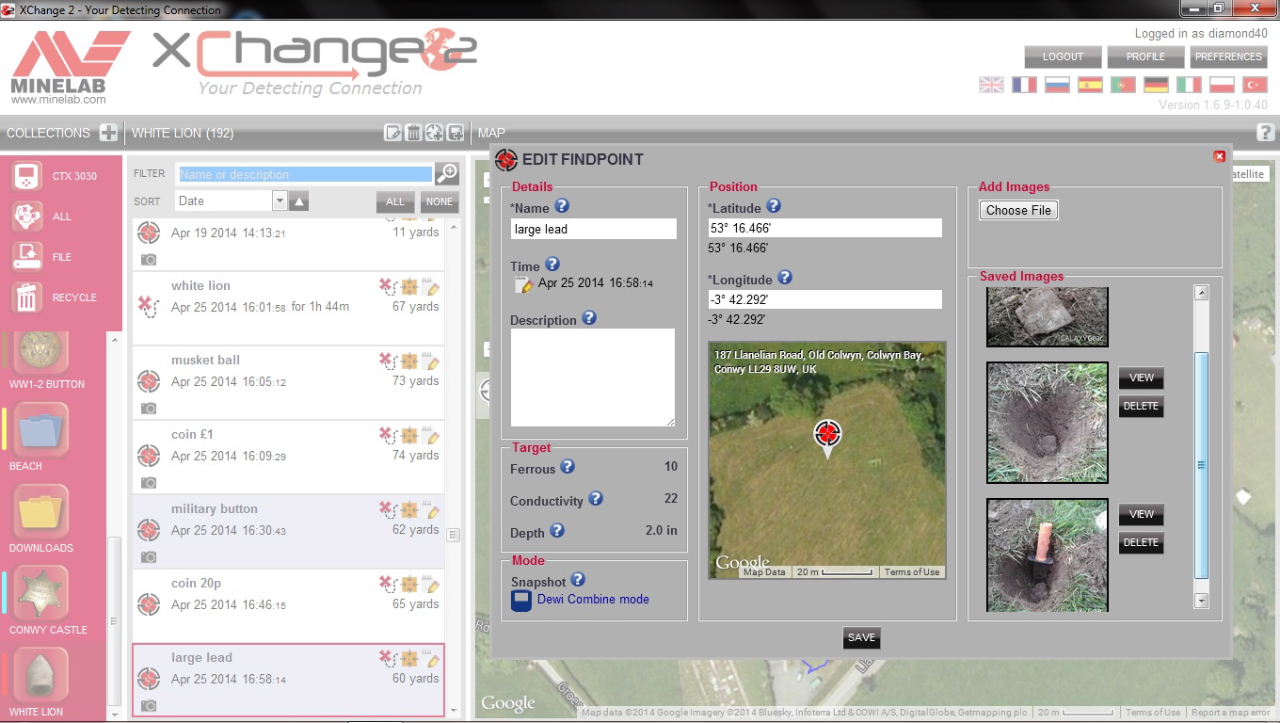Click the find list scroll down arrow
The image size is (1280, 723).
pyautogui.click(x=453, y=710)
